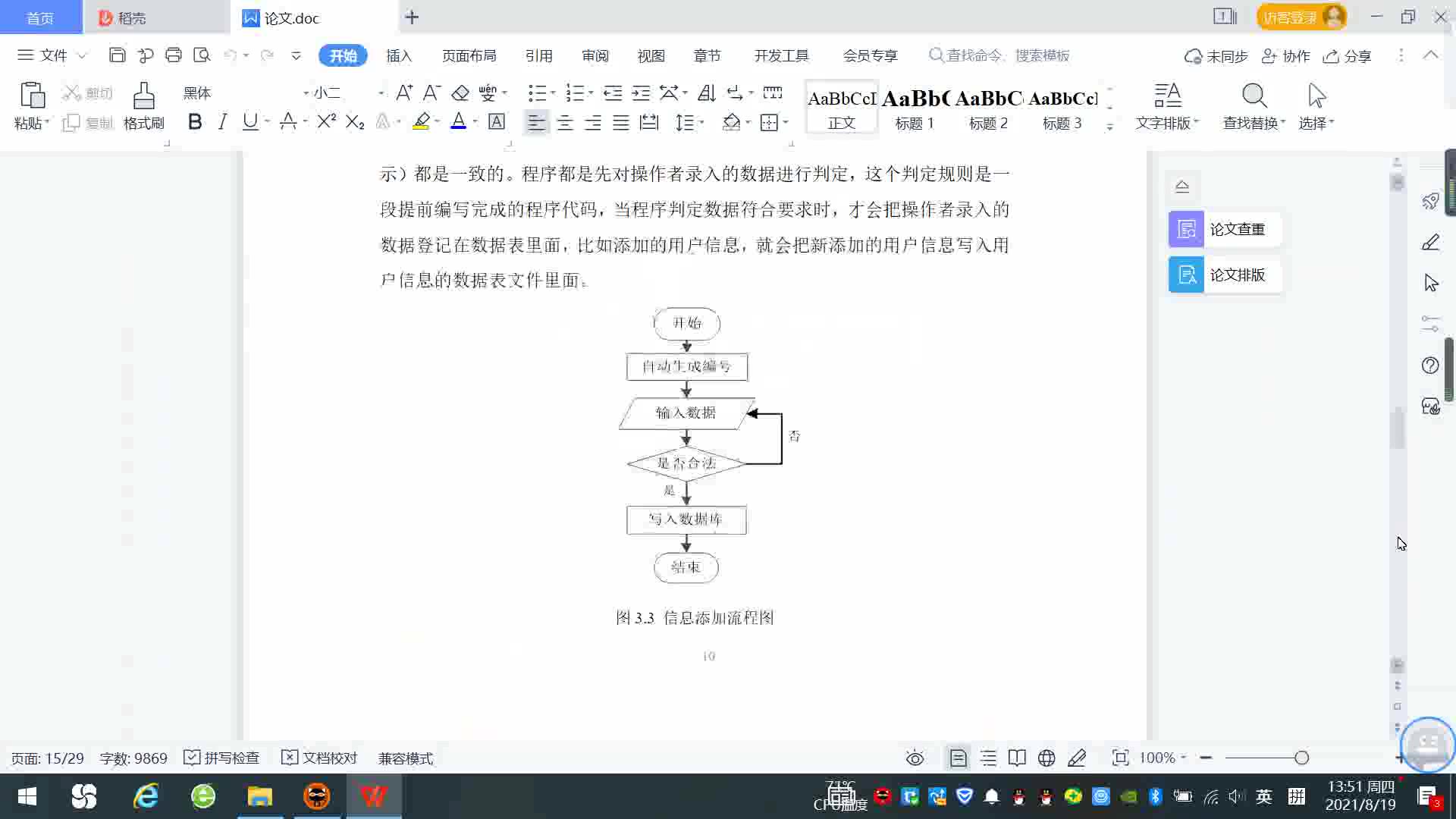
Task: Apply superscript formatting icon
Action: pos(326,122)
